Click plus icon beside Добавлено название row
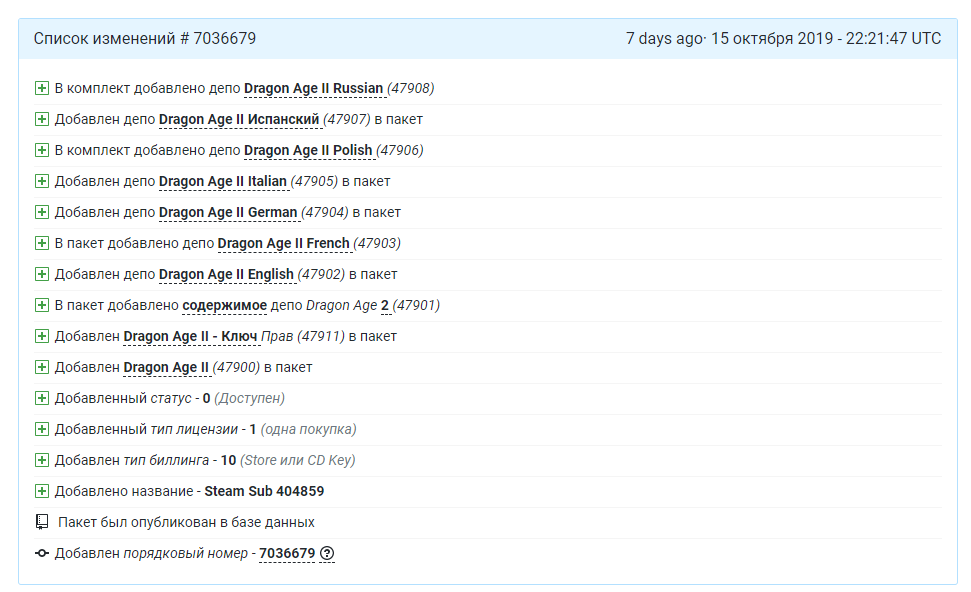Screen dimensions: 971x592 point(41,491)
